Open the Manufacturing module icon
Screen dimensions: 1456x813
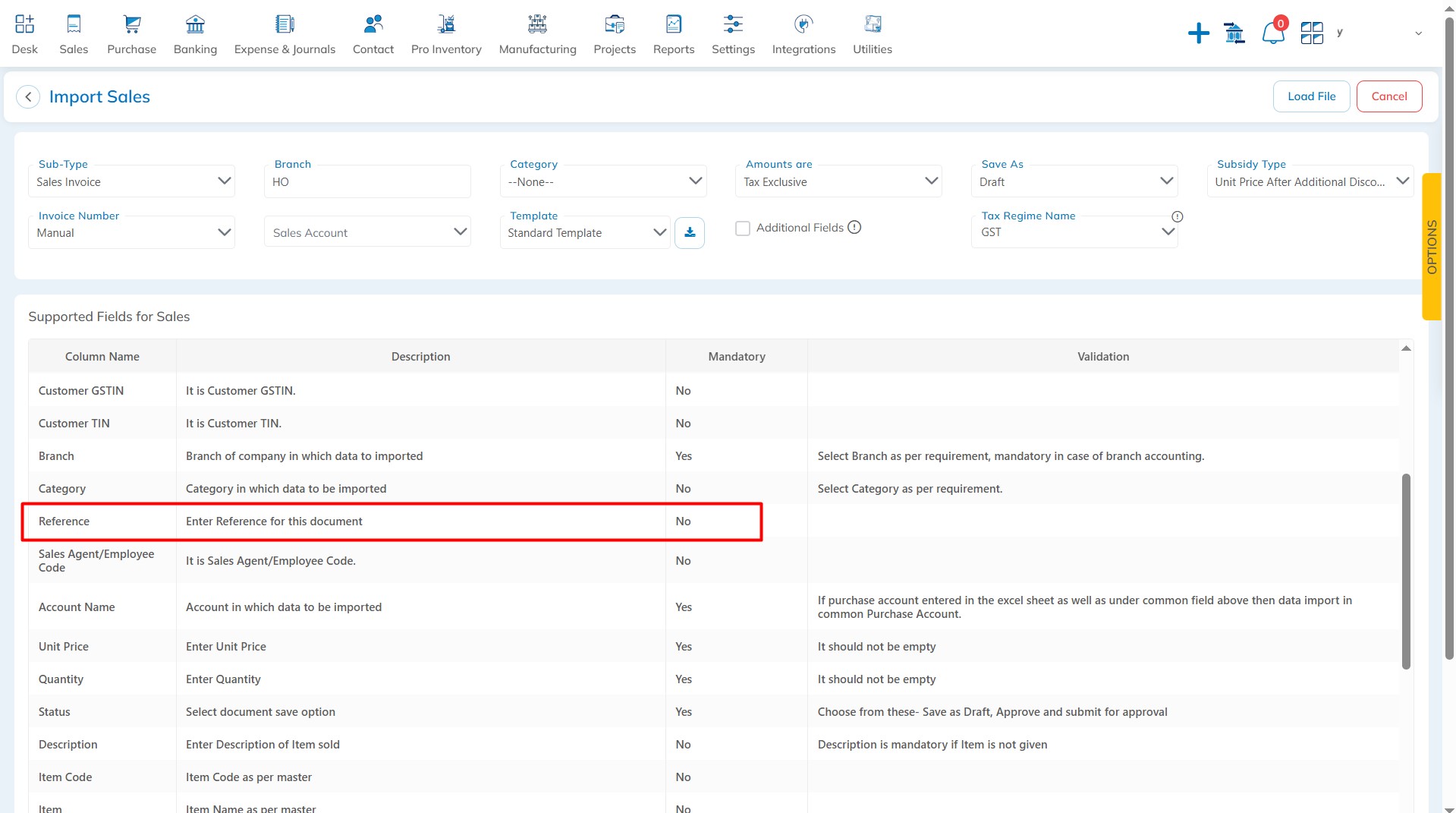pyautogui.click(x=537, y=24)
